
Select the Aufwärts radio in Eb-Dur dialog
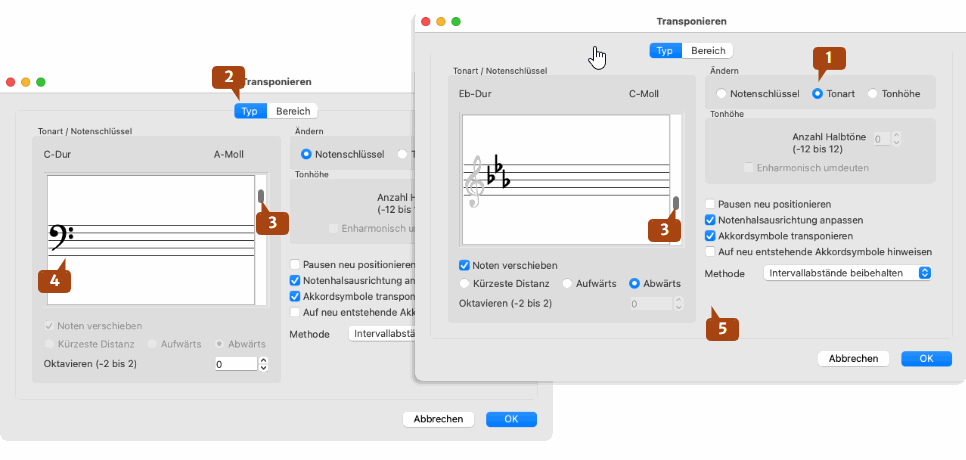pyautogui.click(x=568, y=283)
